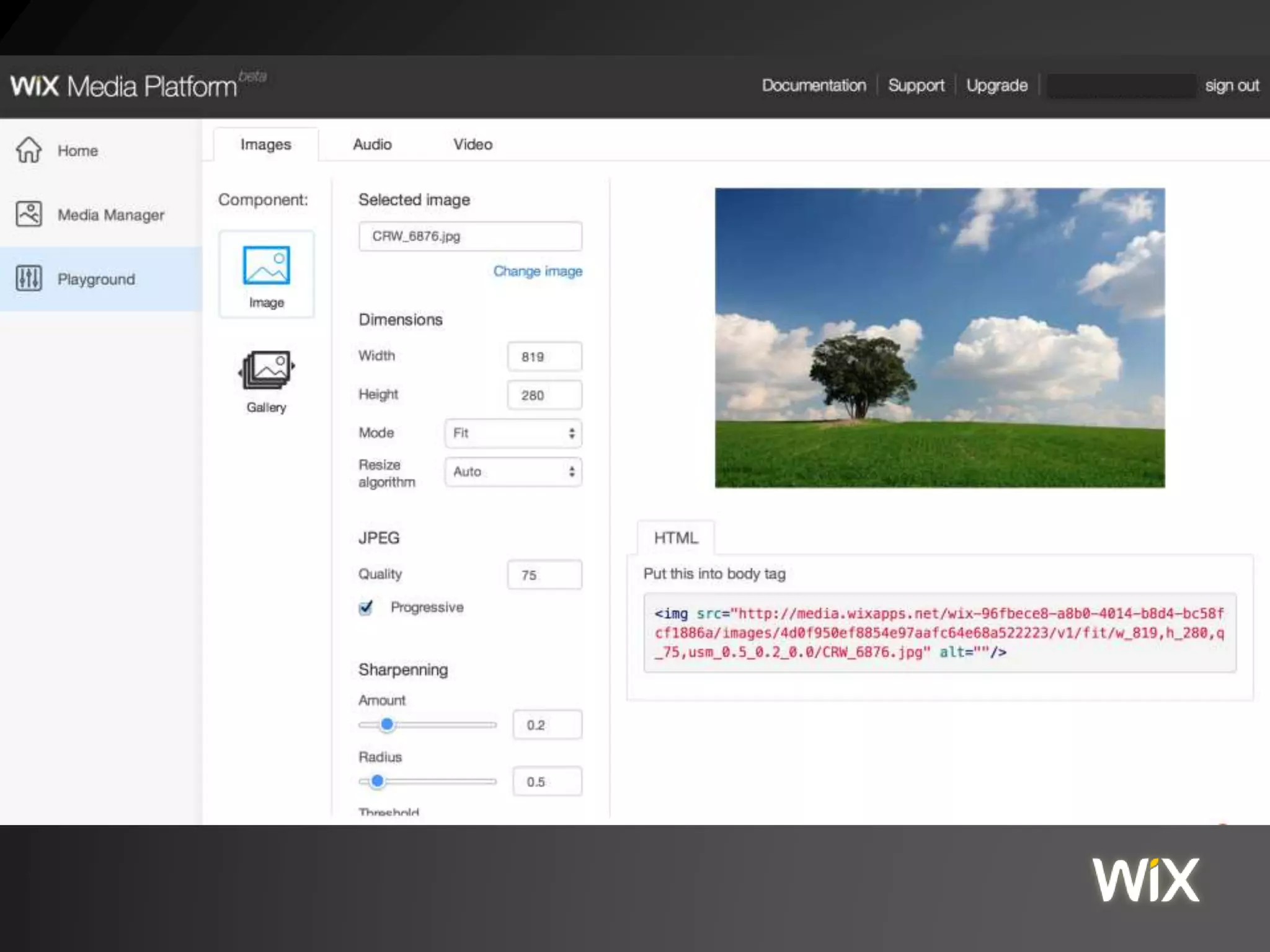Click the Radius slider handle
Image resolution: width=1270 pixels, height=952 pixels.
click(x=377, y=782)
